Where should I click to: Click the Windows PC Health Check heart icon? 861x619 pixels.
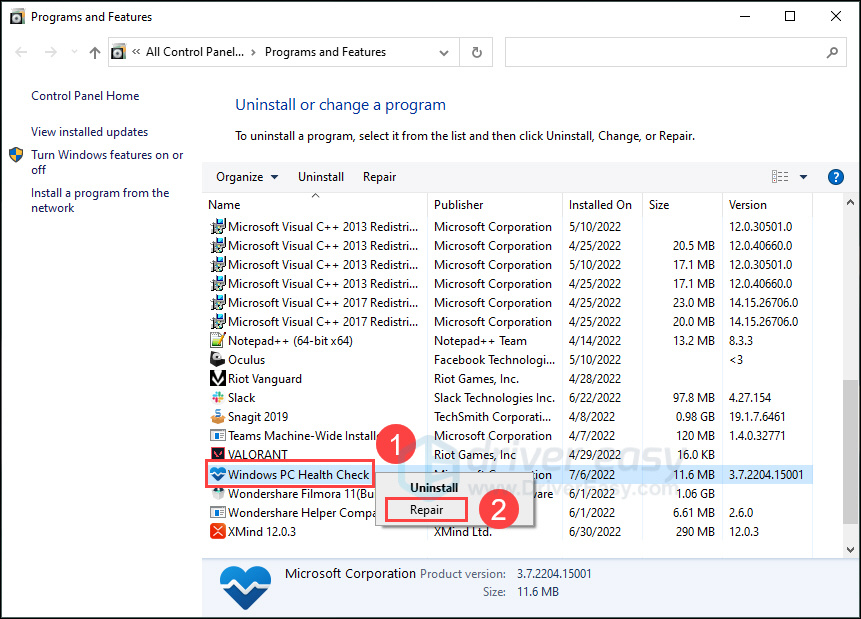click(x=217, y=474)
